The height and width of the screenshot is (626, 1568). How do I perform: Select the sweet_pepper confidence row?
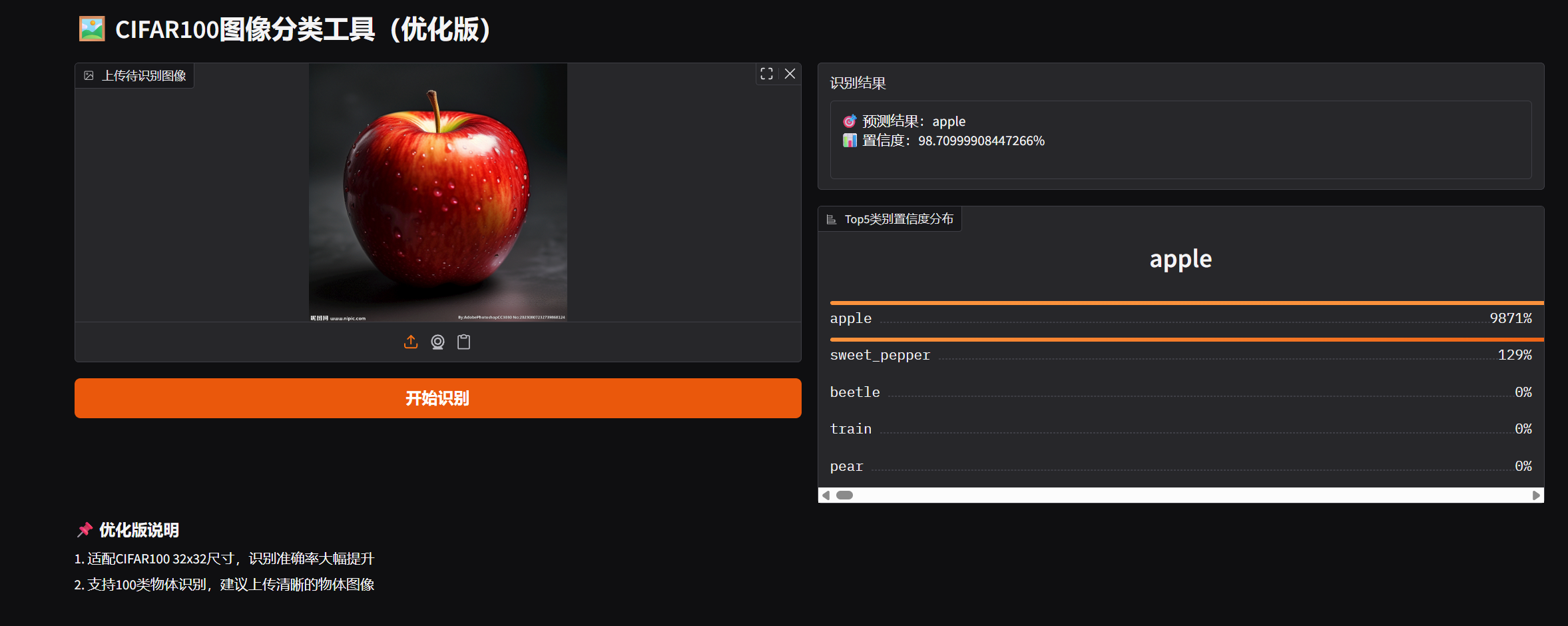[1180, 355]
